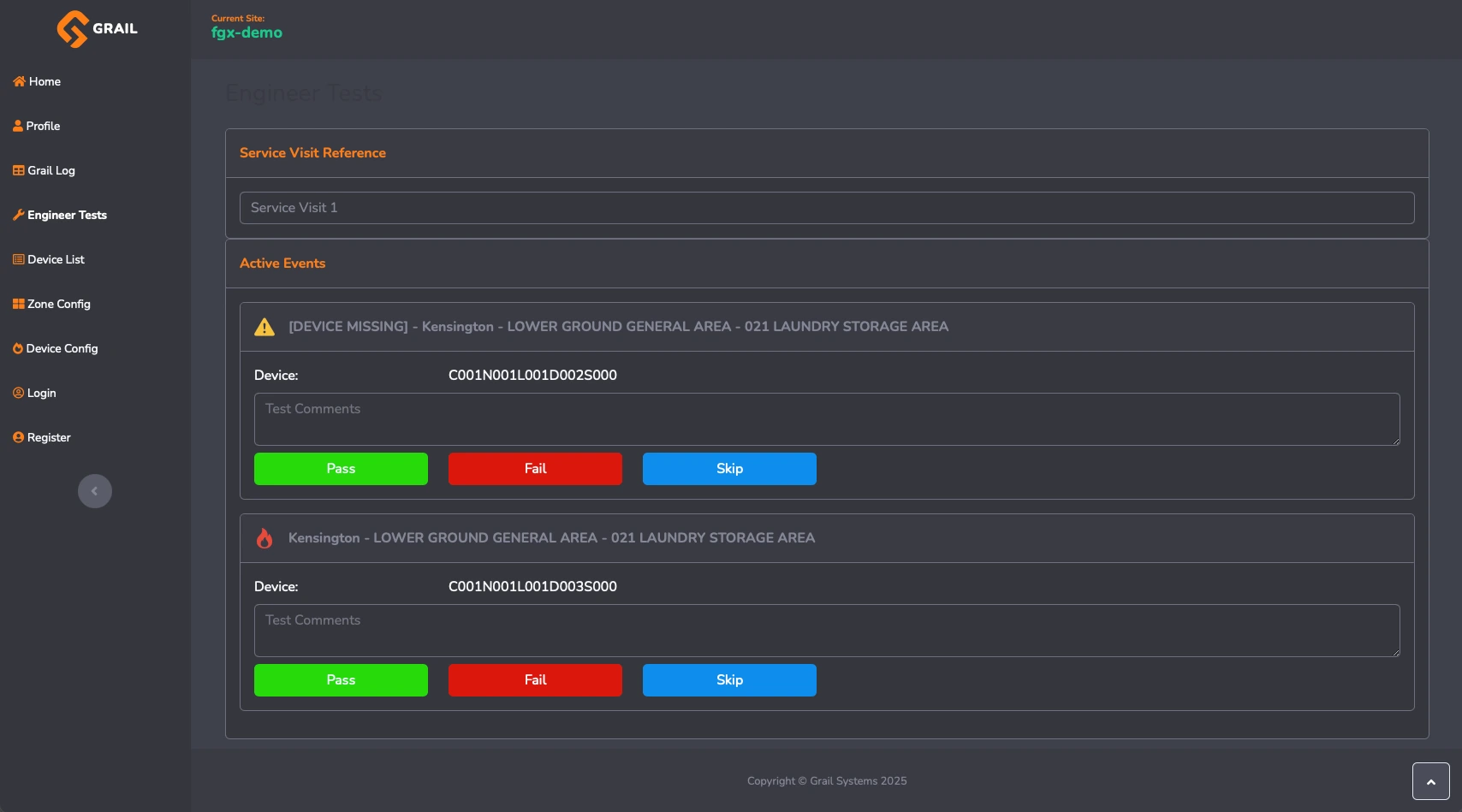
Task: Click Pass for device C001N001L001D003S000
Action: [x=341, y=680]
